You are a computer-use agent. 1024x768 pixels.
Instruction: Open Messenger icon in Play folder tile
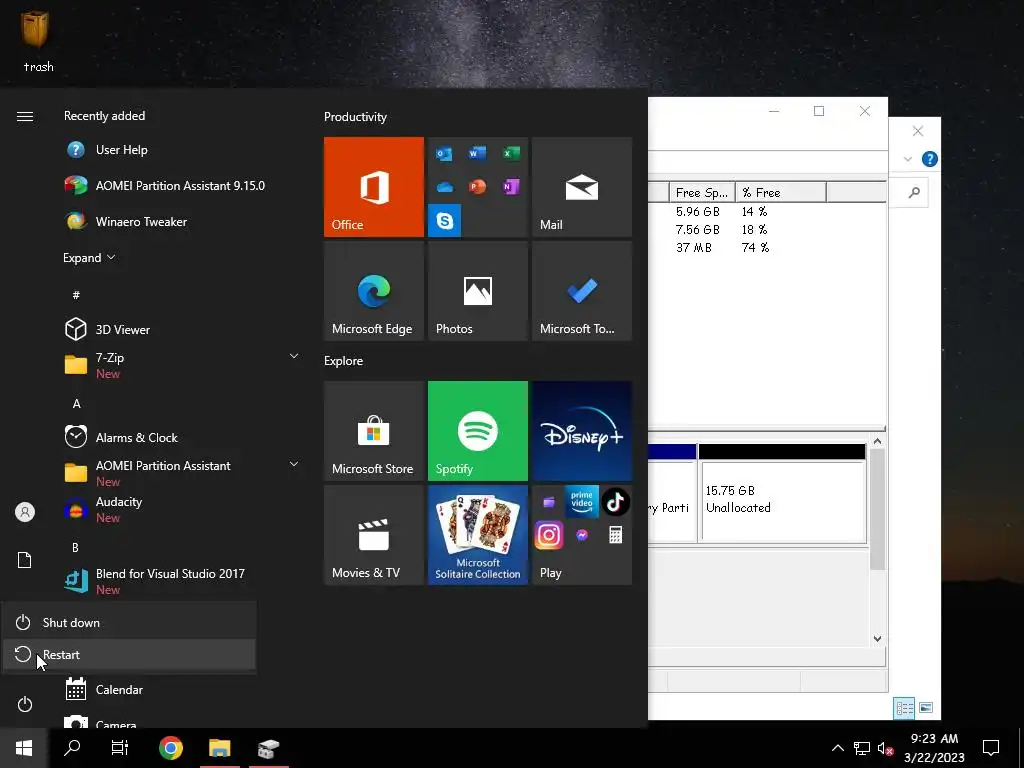(x=582, y=536)
